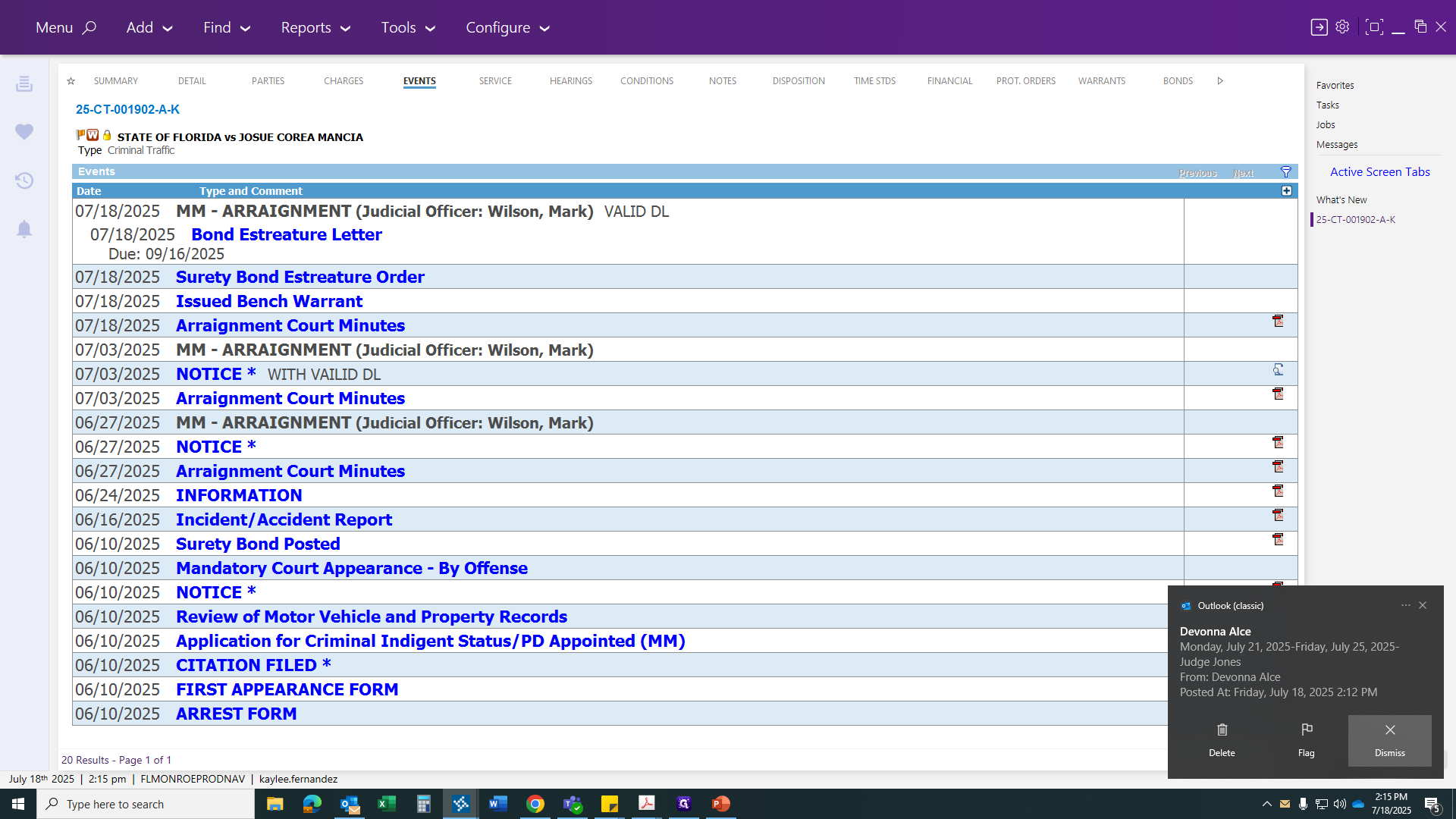The width and height of the screenshot is (1456, 819).
Task: Open Outlook notification options ellipsis
Action: (1405, 605)
